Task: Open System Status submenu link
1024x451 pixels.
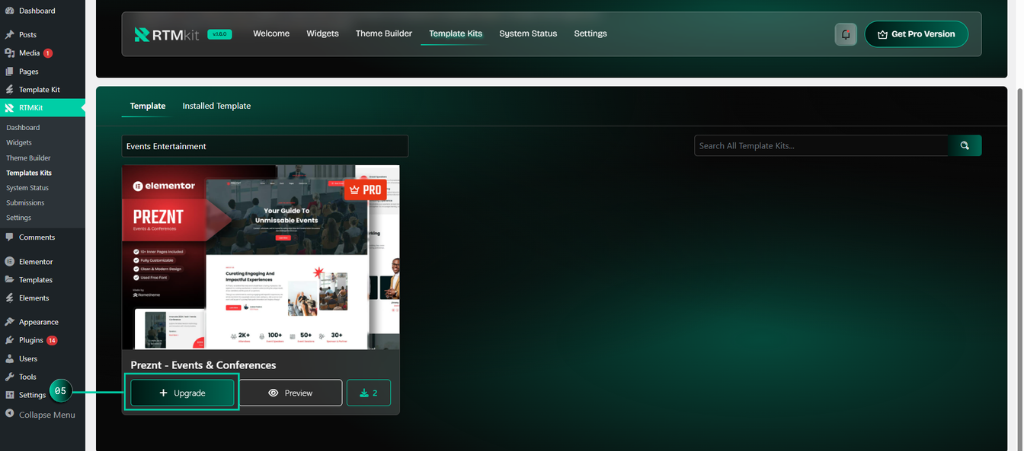Action: (27, 187)
